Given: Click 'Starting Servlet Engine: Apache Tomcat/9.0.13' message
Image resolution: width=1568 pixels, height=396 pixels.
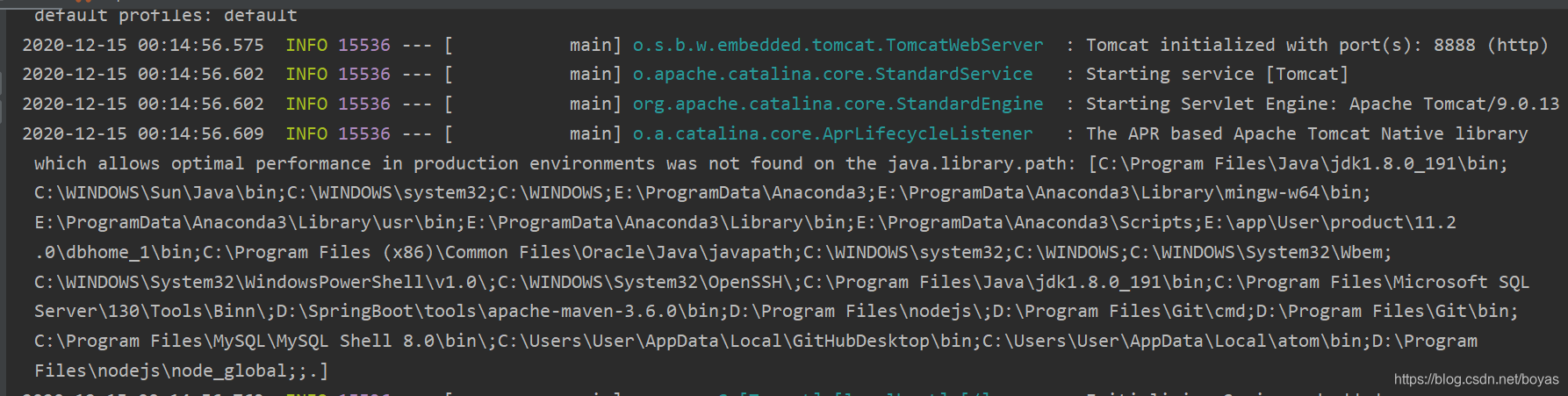Looking at the screenshot, I should click(1322, 104).
